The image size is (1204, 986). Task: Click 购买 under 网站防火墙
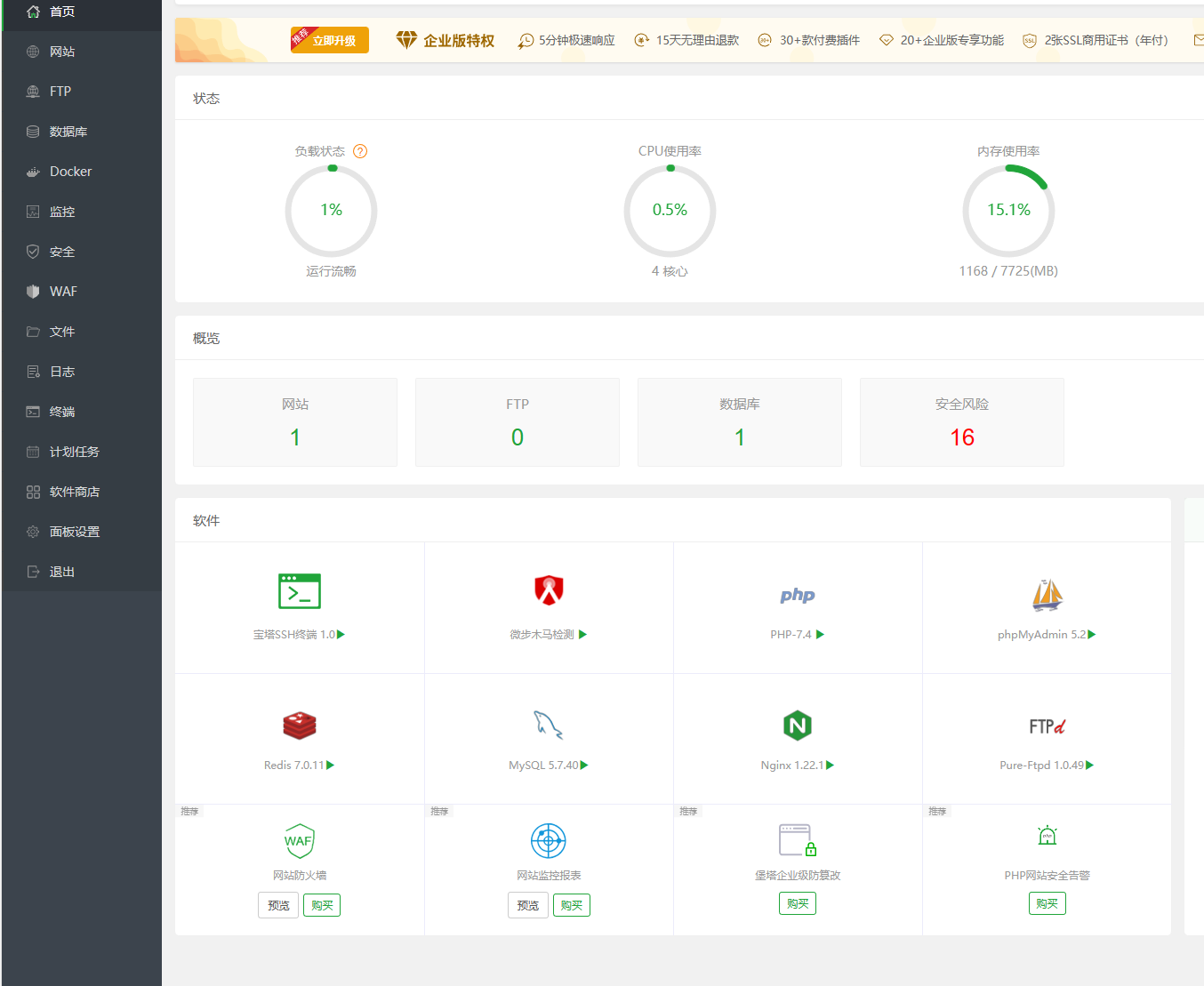pyautogui.click(x=322, y=905)
